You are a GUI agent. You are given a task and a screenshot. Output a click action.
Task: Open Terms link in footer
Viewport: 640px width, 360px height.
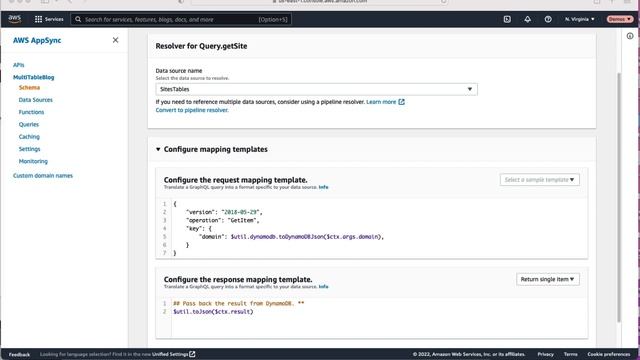click(571, 354)
